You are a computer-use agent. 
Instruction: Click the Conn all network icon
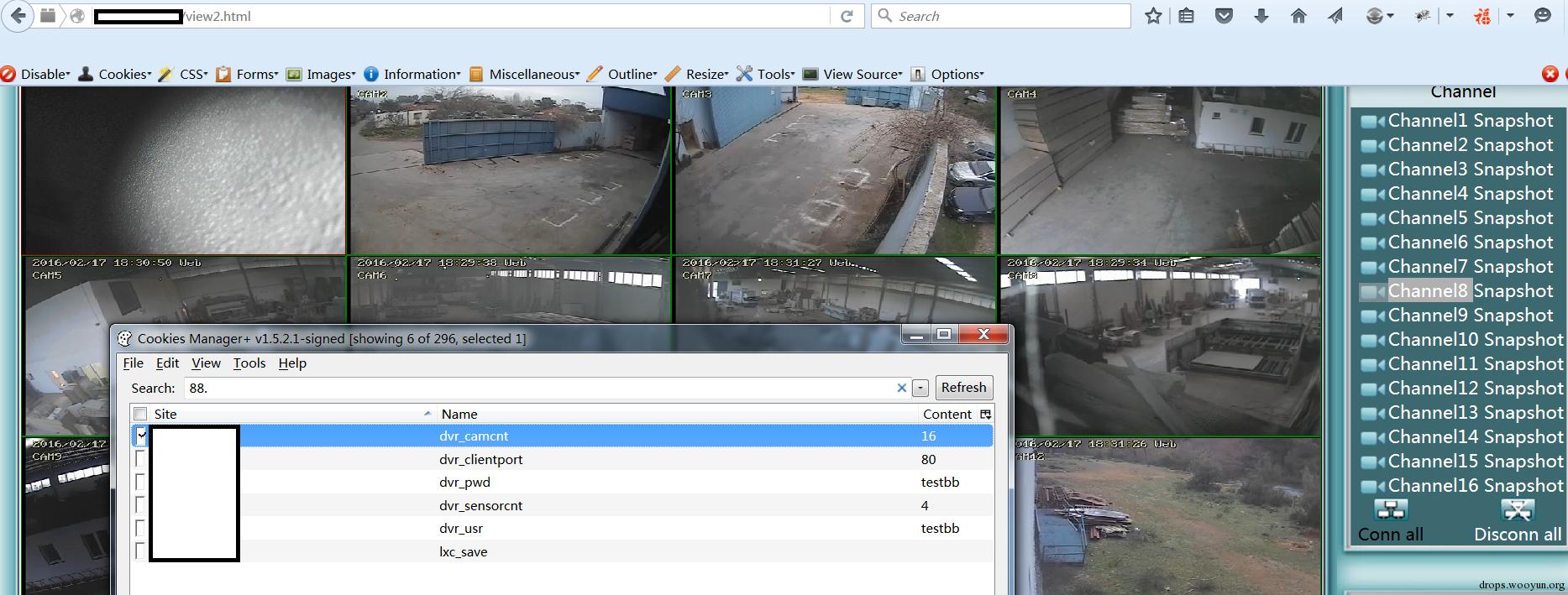(x=1391, y=509)
